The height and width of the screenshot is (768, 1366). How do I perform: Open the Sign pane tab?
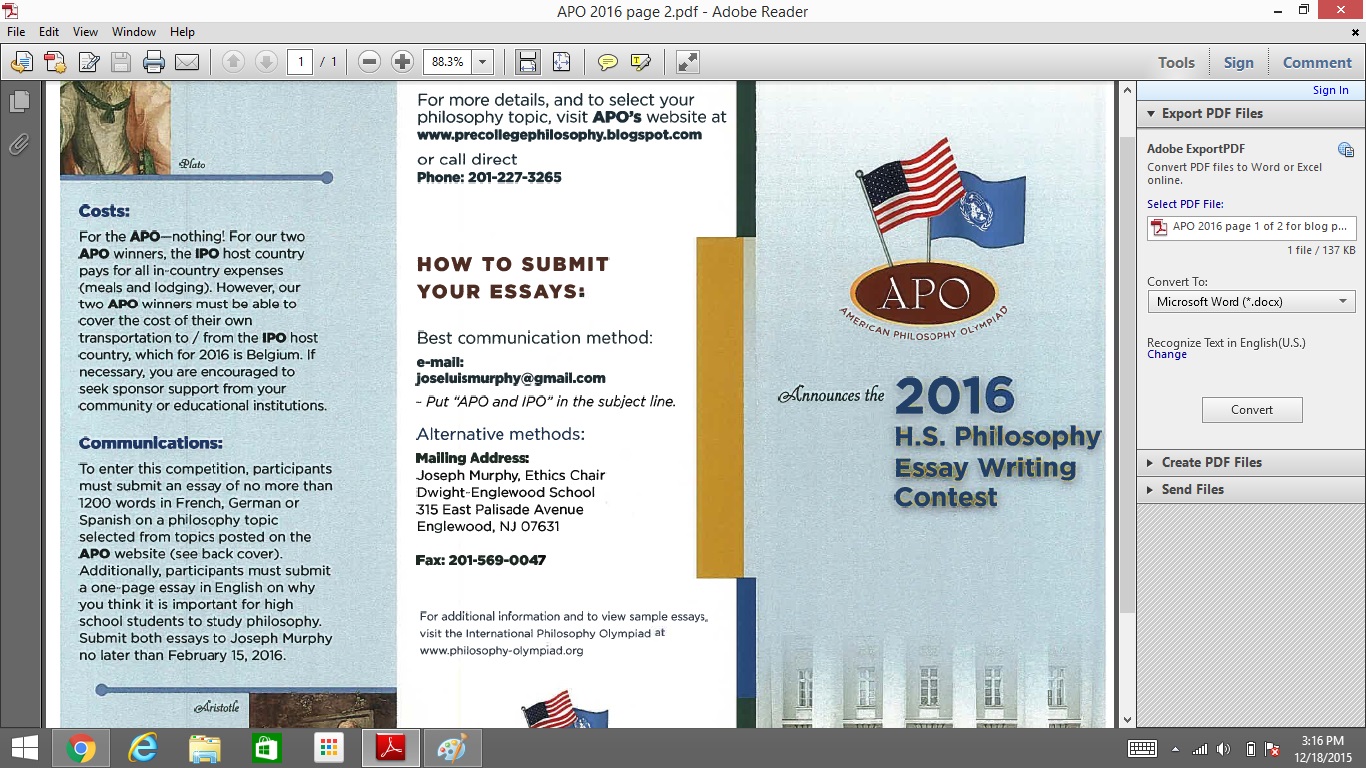pos(1238,62)
